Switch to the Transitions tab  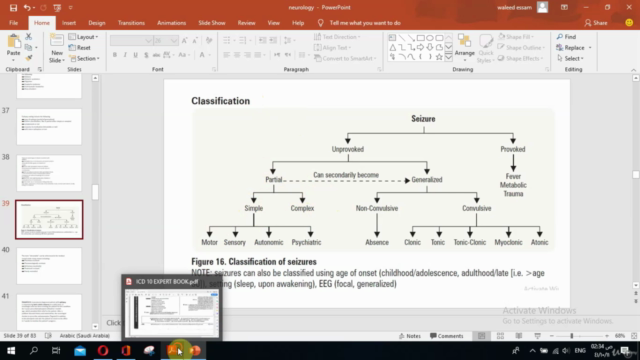coord(131,23)
